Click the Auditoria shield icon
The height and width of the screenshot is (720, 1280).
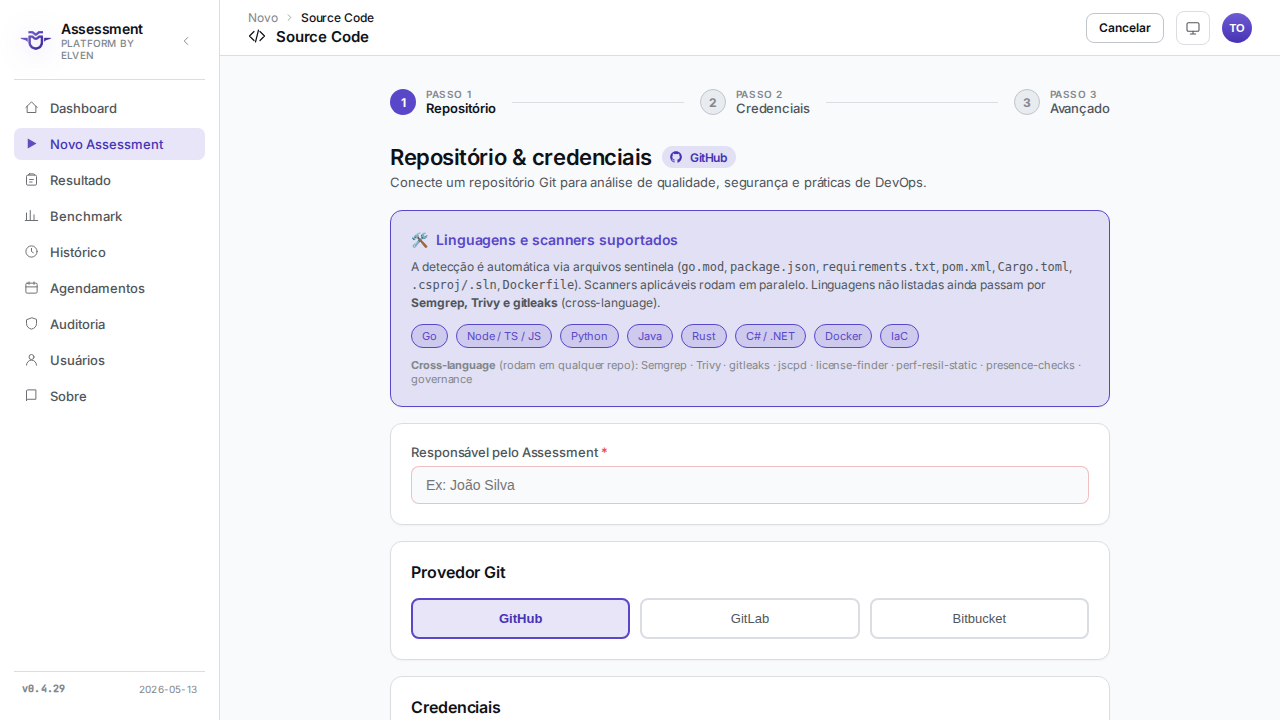(31, 324)
